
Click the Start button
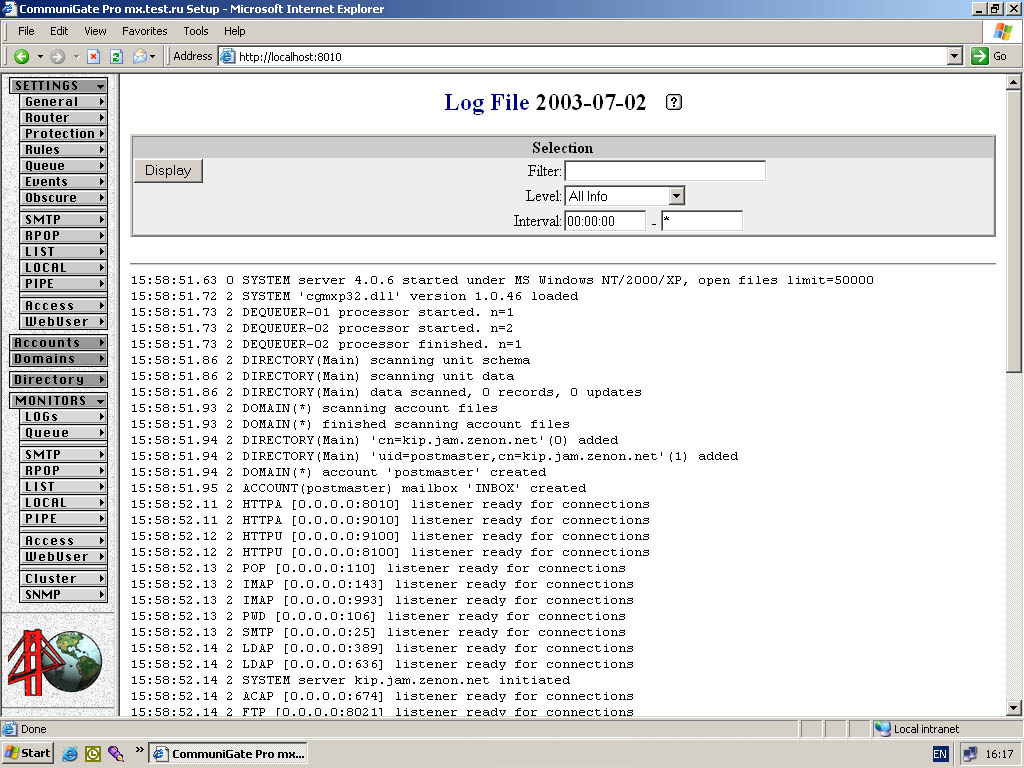[x=27, y=754]
